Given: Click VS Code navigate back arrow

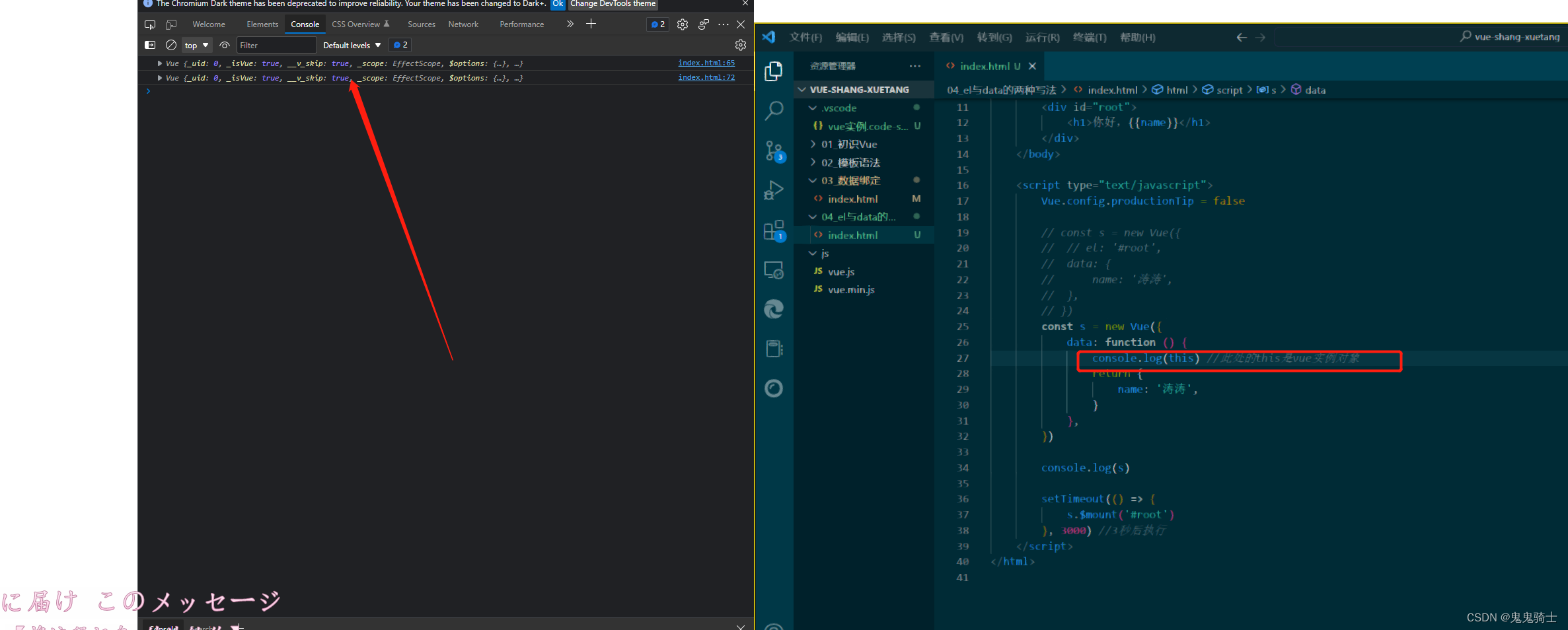Looking at the screenshot, I should (x=1242, y=38).
